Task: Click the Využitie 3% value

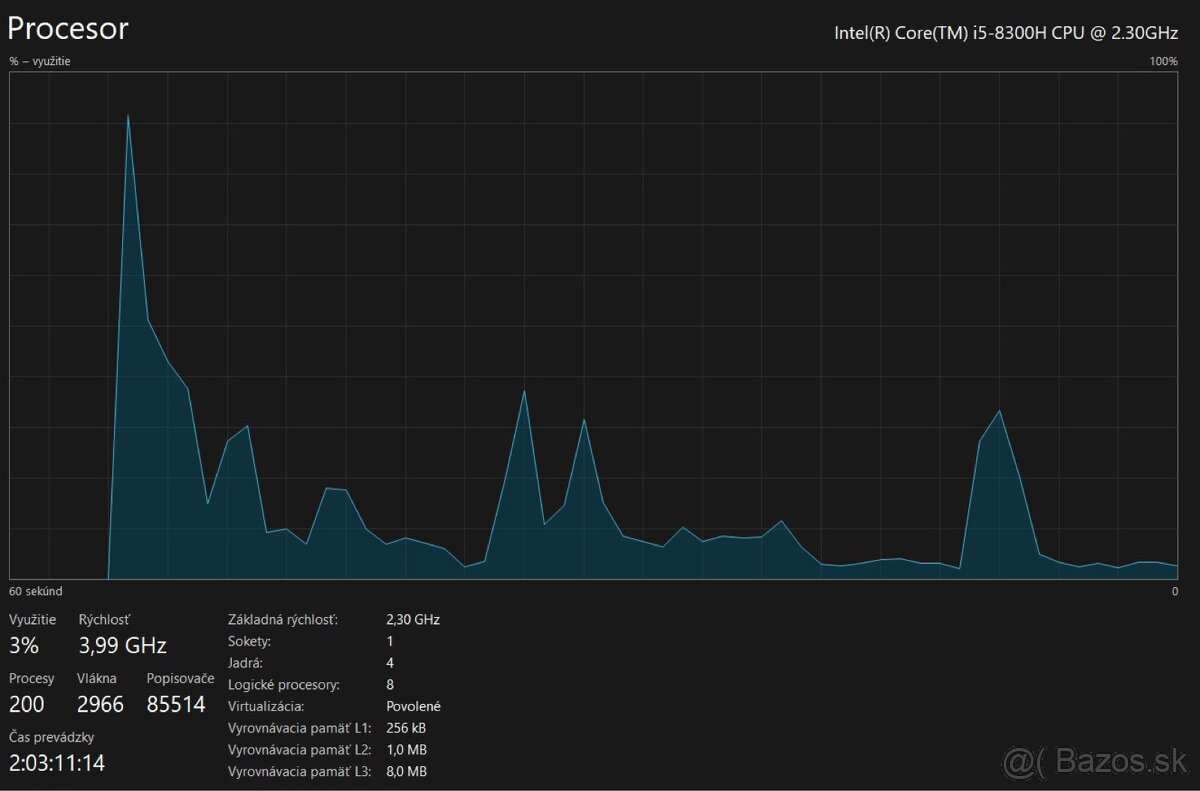Action: pyautogui.click(x=23, y=645)
